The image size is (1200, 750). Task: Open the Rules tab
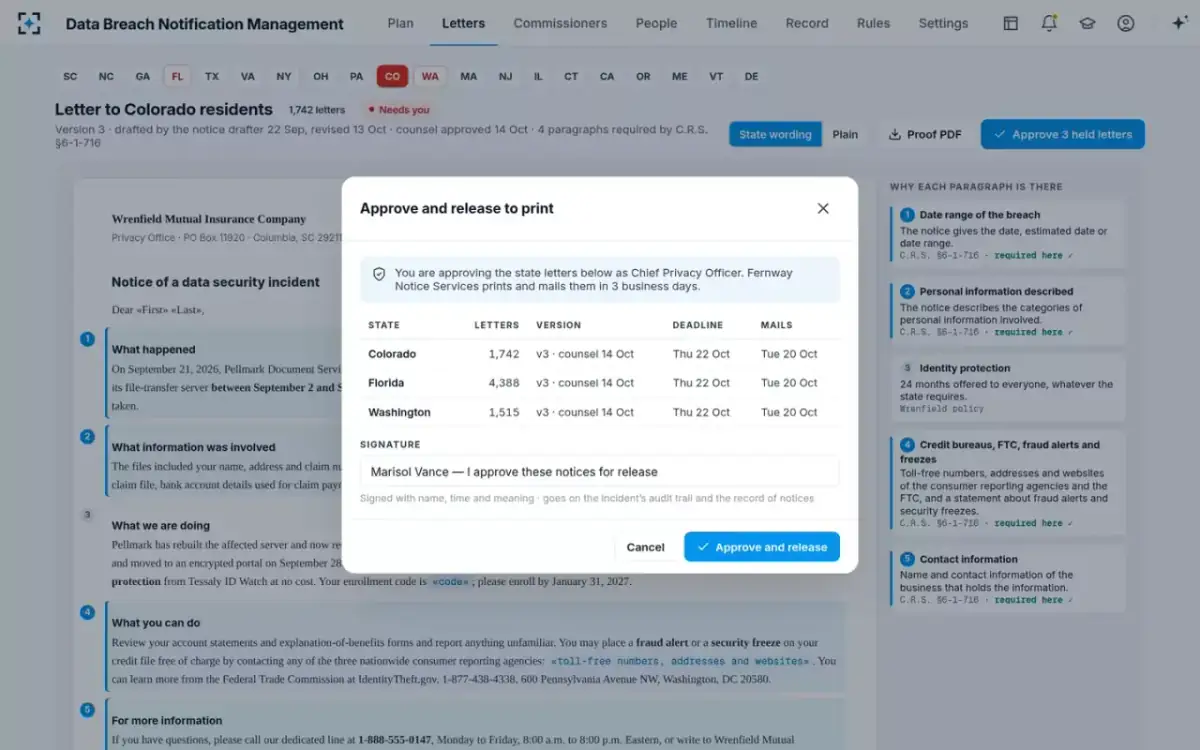click(x=873, y=23)
